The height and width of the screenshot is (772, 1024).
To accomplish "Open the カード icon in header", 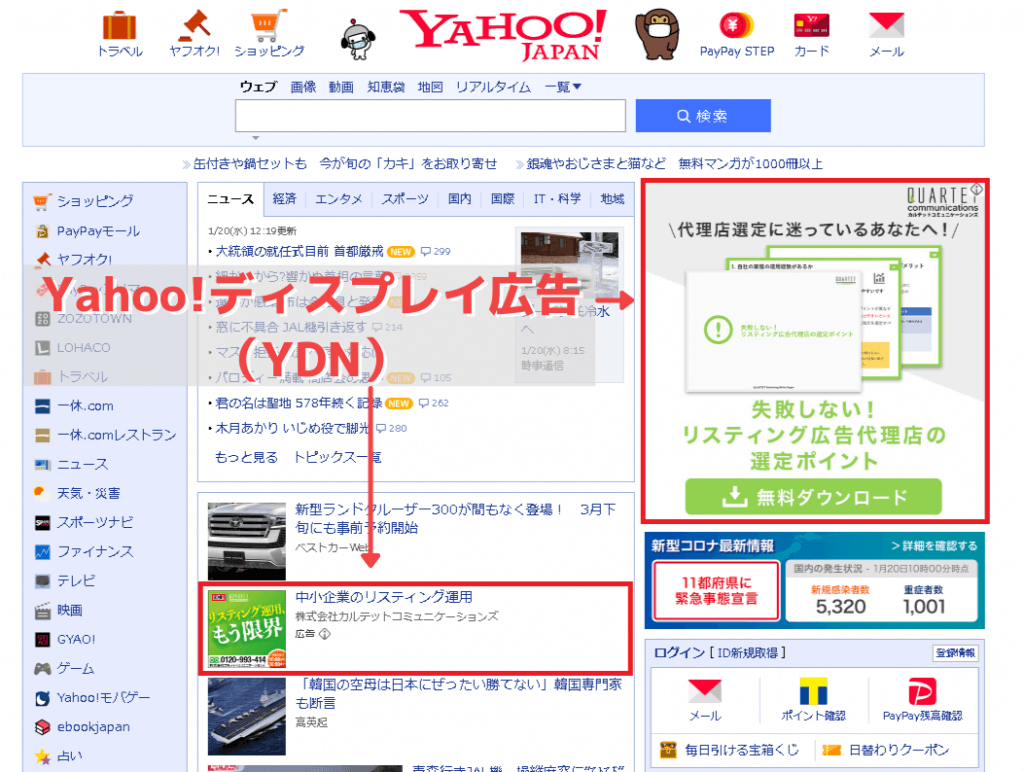I will pos(811,25).
